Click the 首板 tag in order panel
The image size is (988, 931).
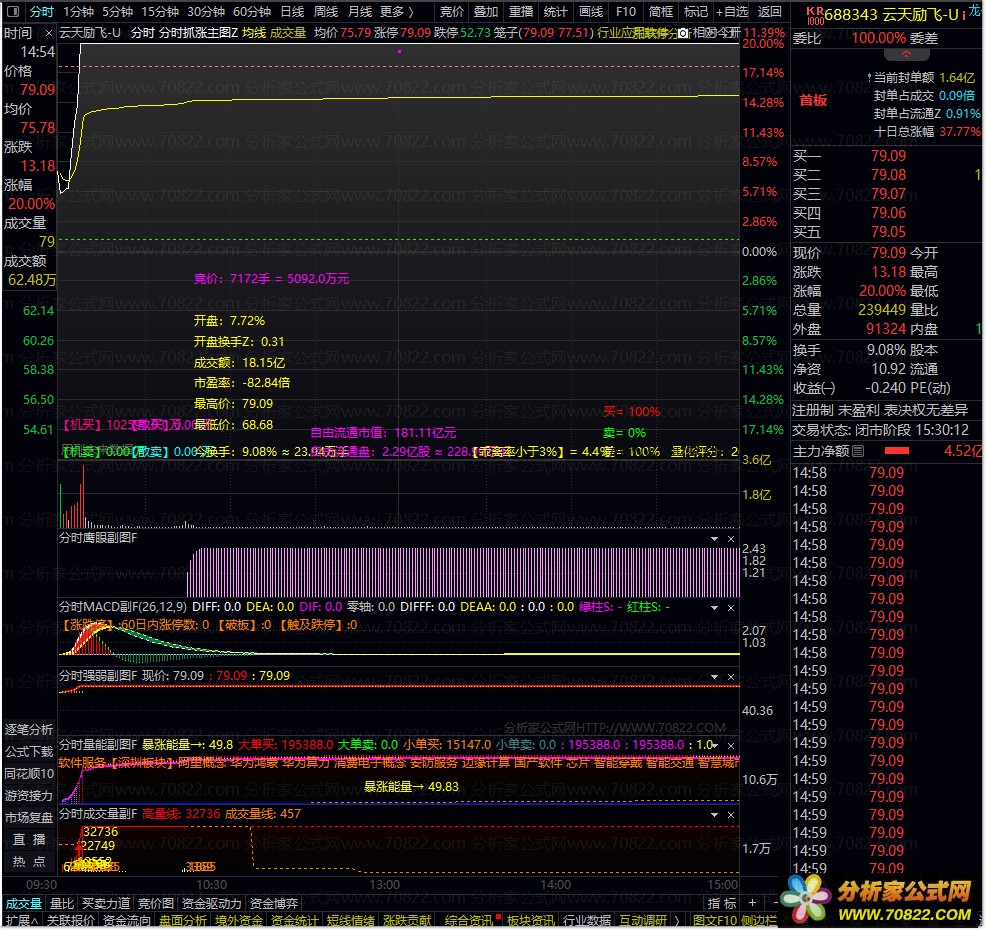point(815,101)
